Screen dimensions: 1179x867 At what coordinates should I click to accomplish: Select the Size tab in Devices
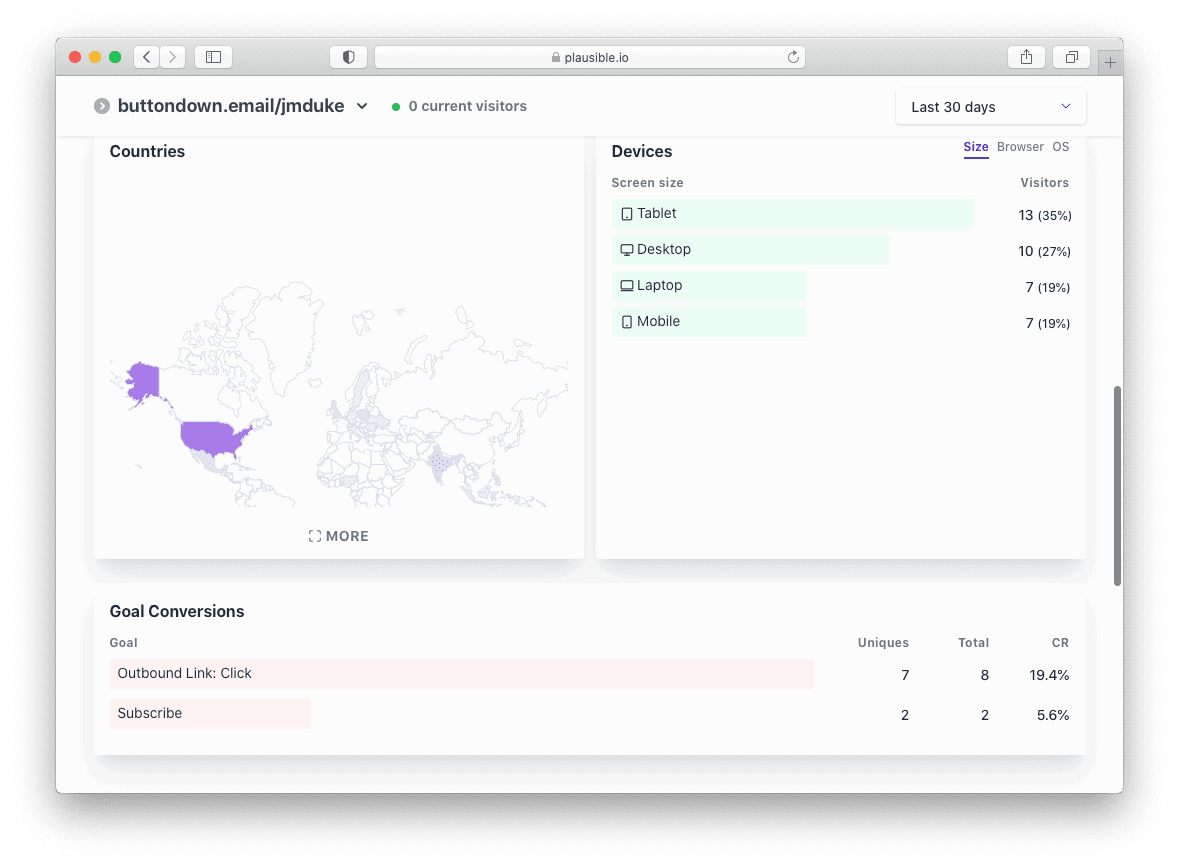pos(975,147)
